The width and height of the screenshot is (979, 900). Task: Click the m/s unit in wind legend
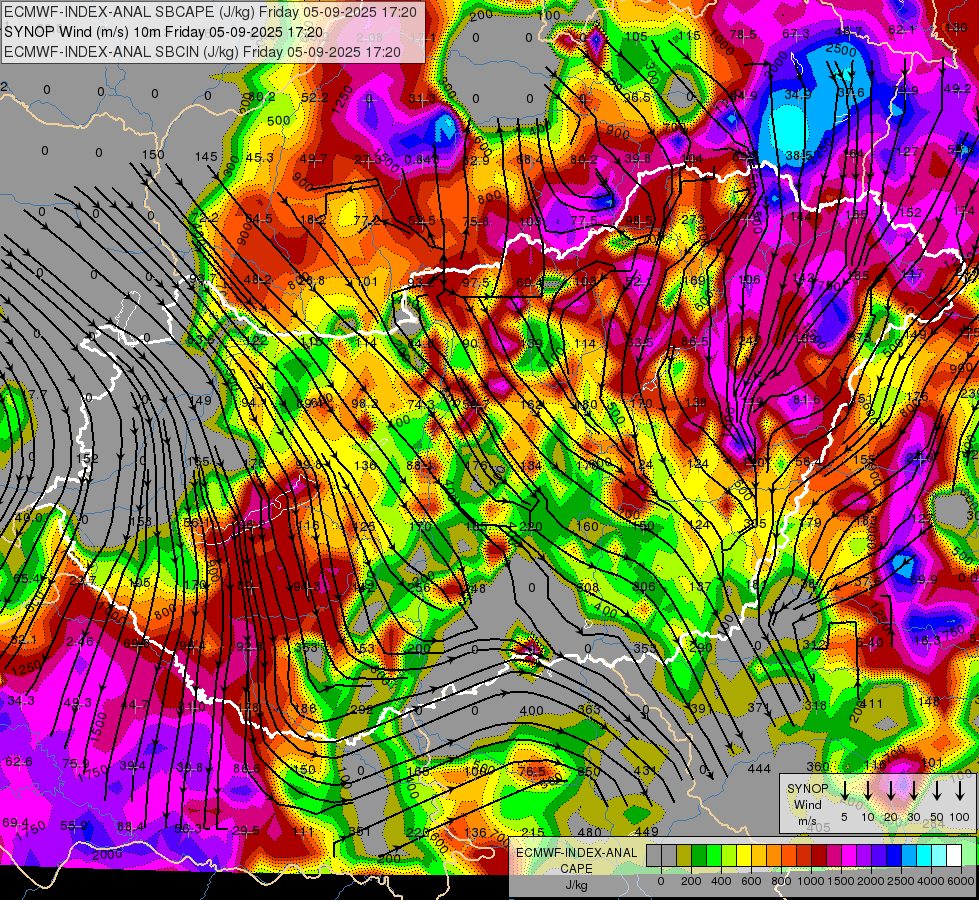[807, 821]
